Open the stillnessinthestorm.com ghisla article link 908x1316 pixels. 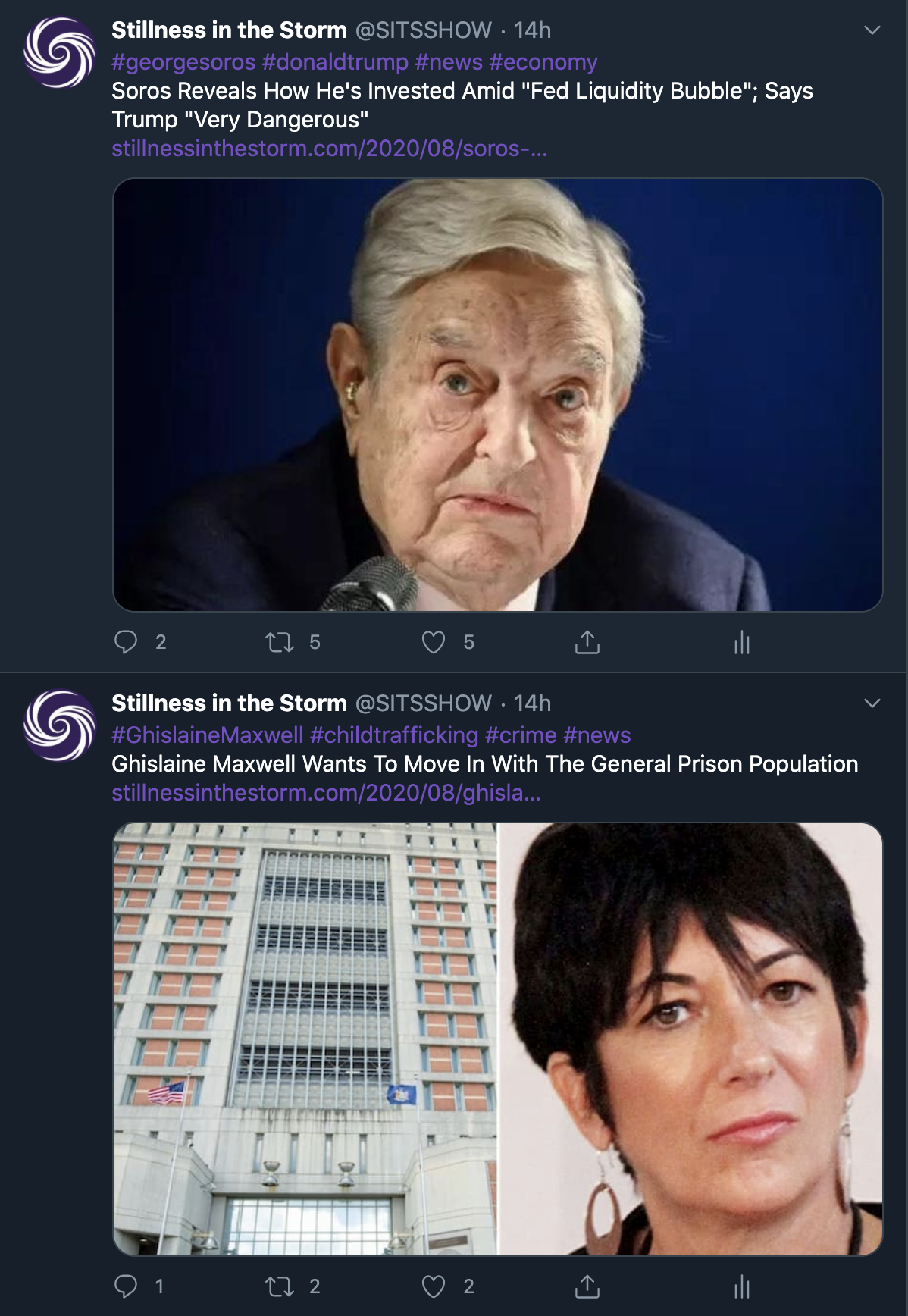point(326,793)
